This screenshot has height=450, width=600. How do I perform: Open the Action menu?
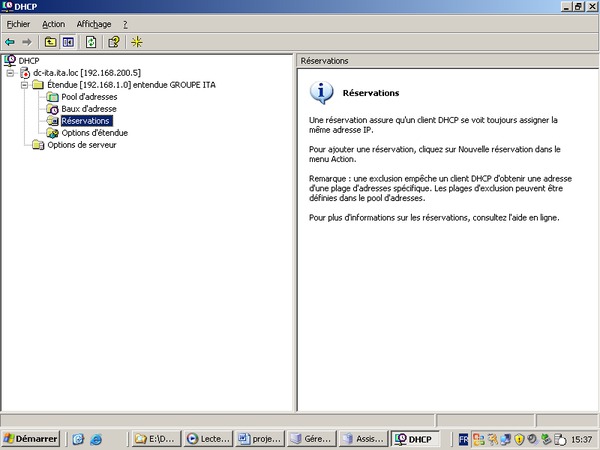(53, 23)
